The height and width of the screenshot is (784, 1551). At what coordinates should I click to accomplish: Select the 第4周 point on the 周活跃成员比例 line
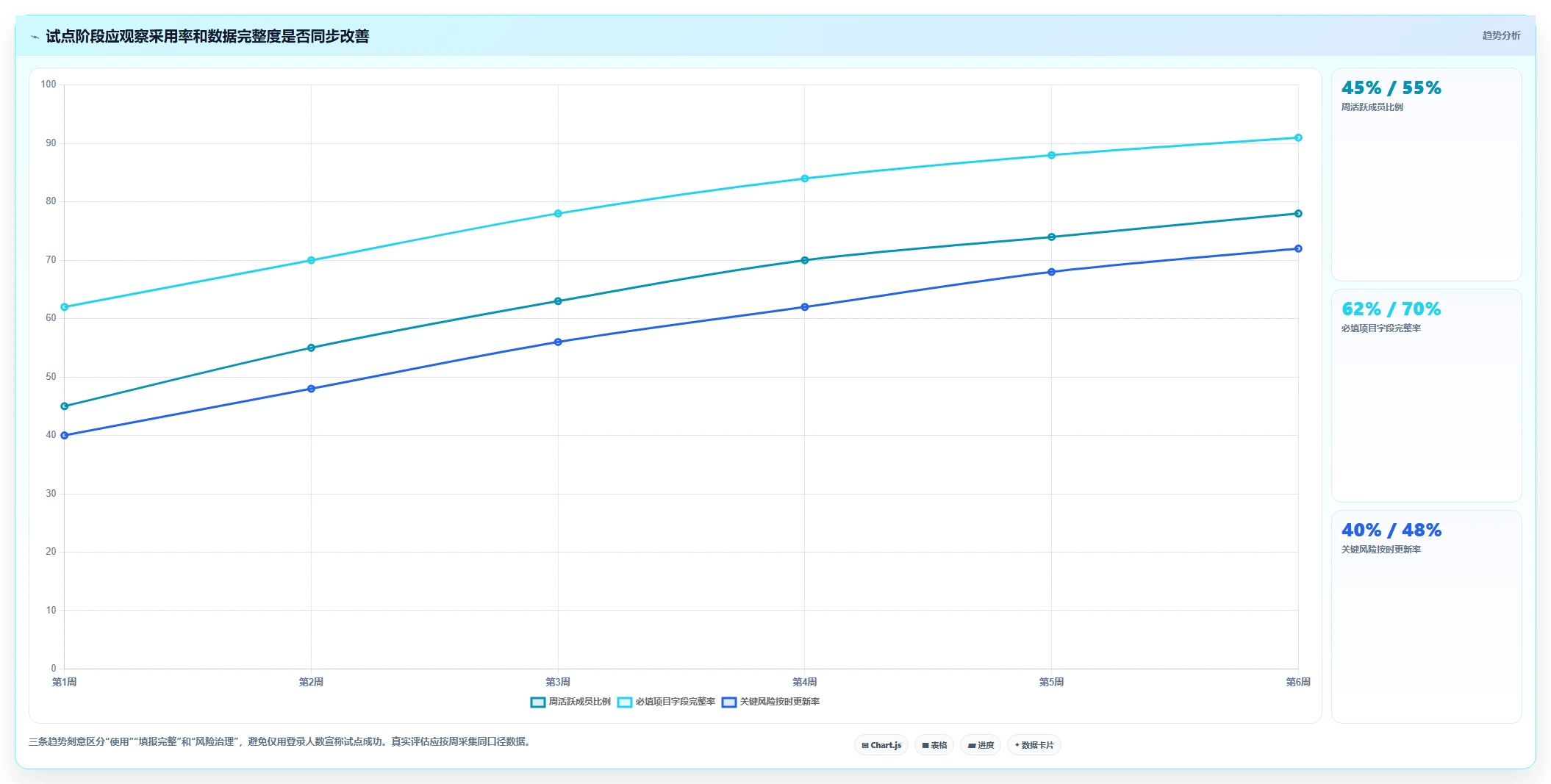[805, 260]
